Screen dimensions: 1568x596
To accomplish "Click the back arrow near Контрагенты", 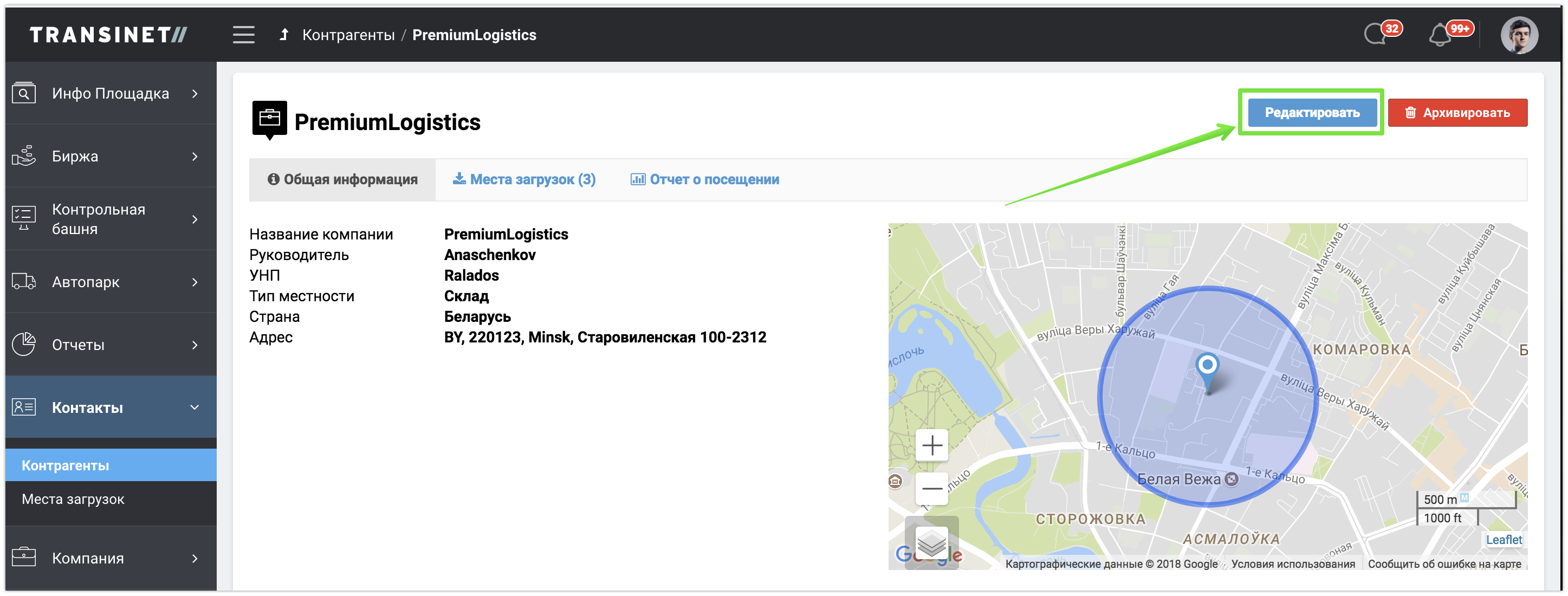I will pyautogui.click(x=284, y=35).
